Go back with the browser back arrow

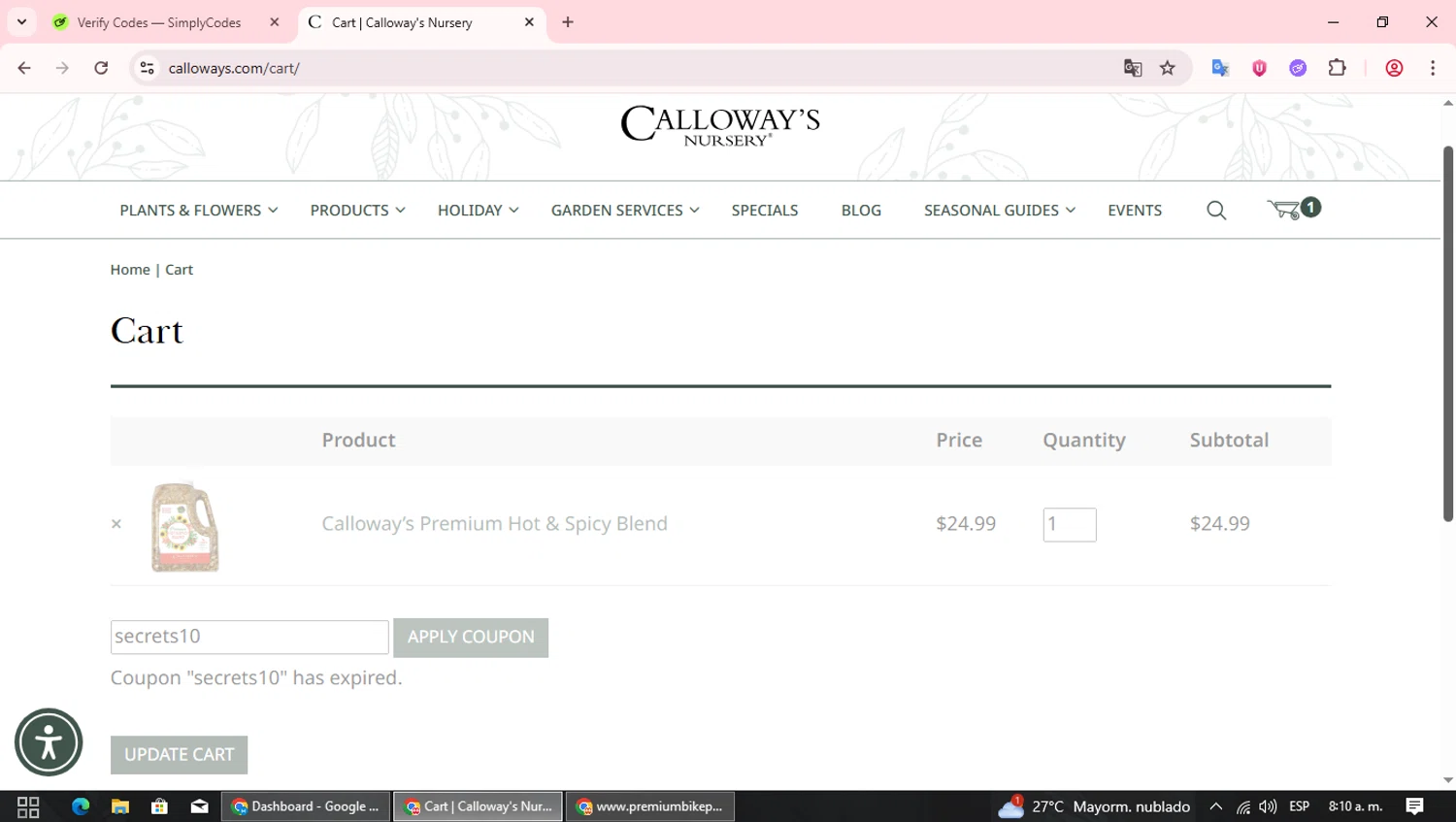[24, 68]
